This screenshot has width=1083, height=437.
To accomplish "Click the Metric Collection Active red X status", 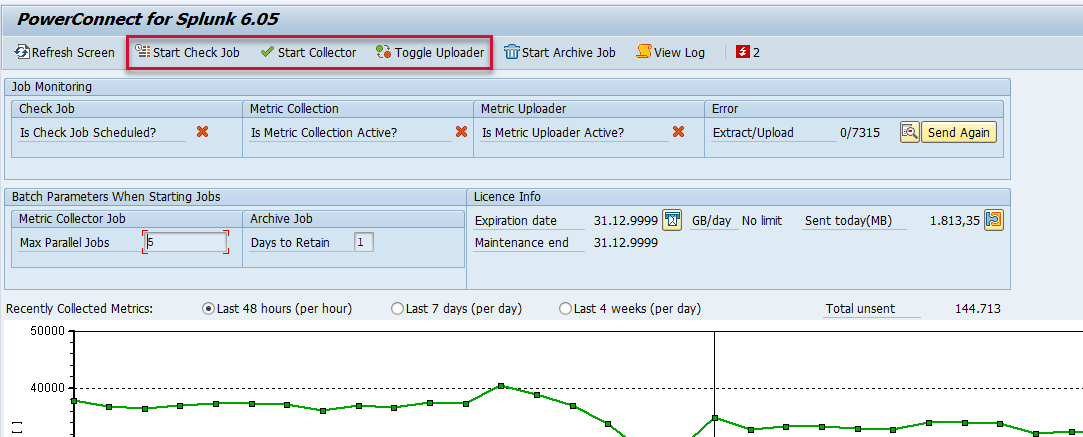I will pyautogui.click(x=461, y=132).
